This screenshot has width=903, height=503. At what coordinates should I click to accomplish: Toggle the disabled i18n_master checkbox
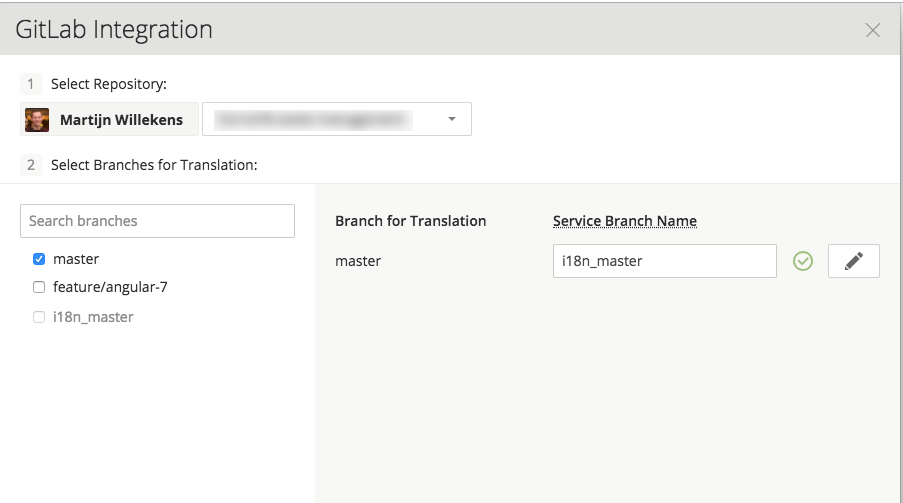click(x=39, y=317)
